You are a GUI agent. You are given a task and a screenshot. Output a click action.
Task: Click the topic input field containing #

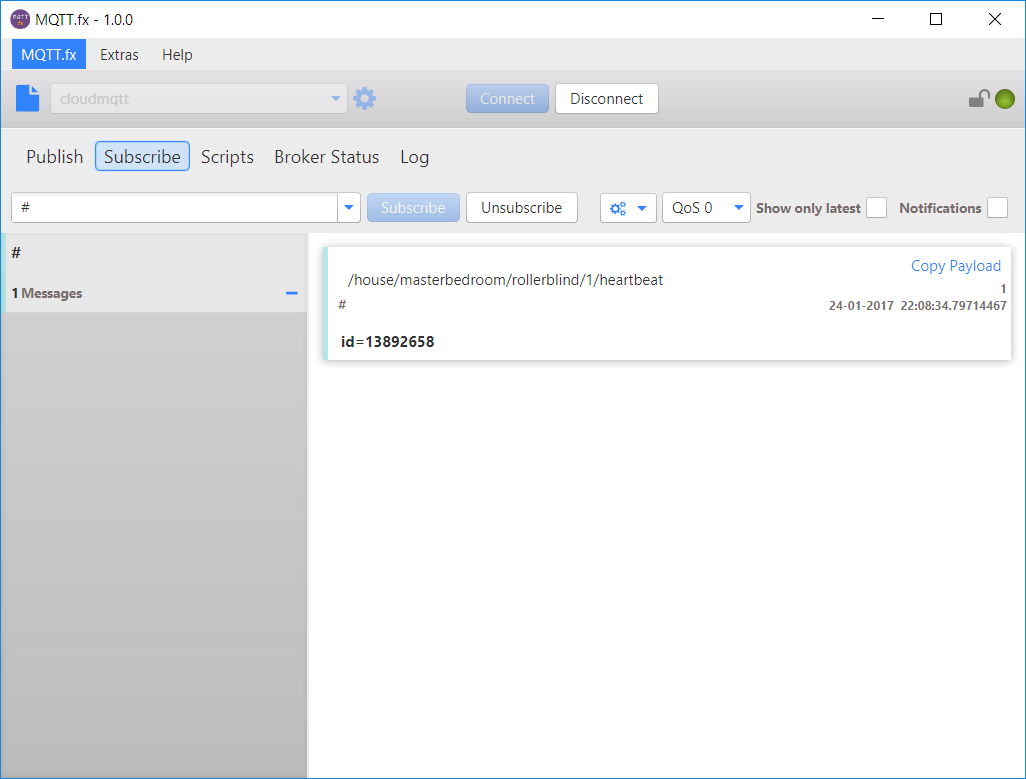pyautogui.click(x=175, y=208)
